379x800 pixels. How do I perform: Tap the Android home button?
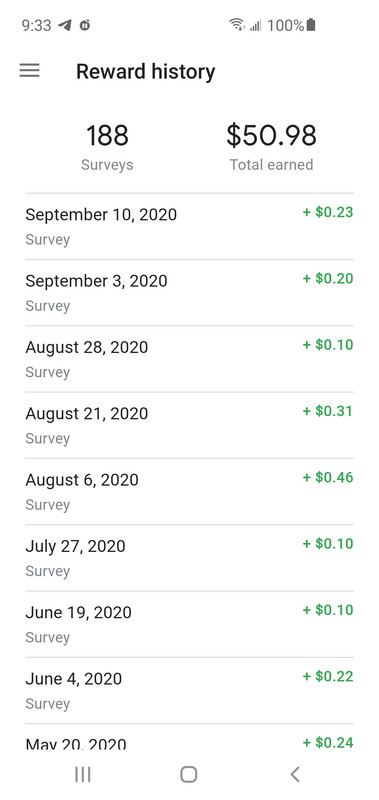pyautogui.click(x=189, y=773)
